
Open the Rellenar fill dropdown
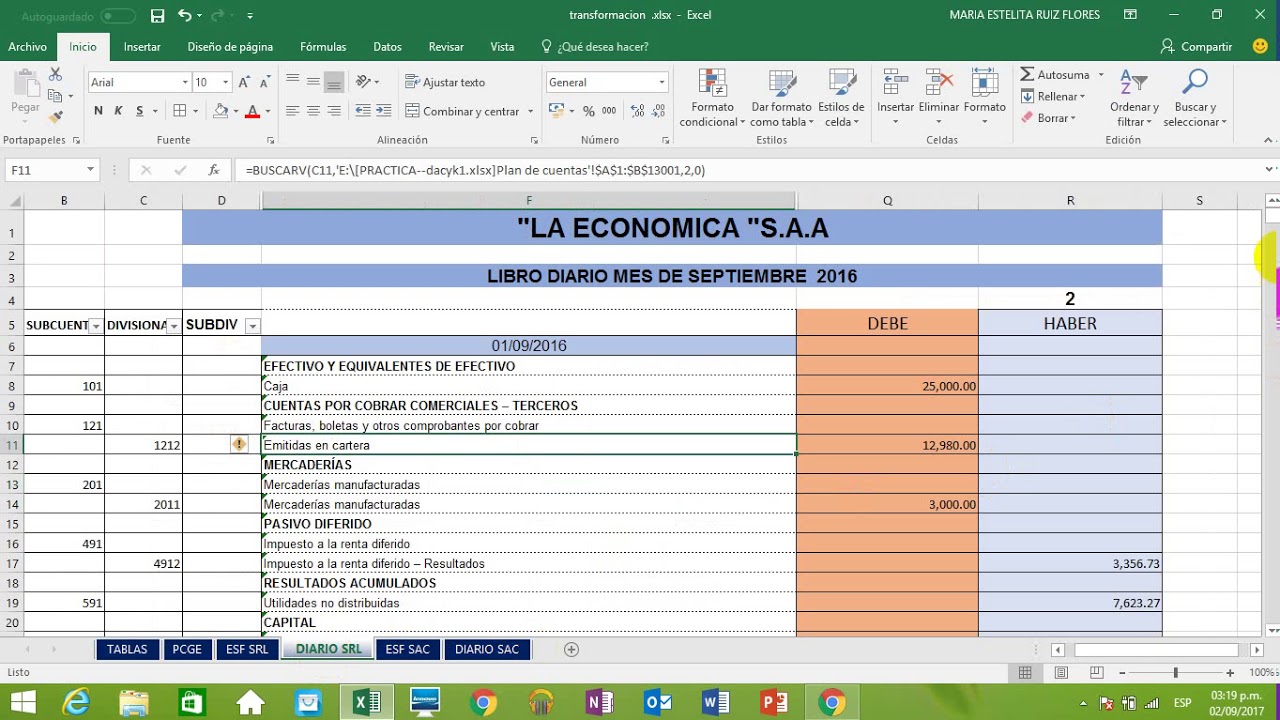point(1054,97)
